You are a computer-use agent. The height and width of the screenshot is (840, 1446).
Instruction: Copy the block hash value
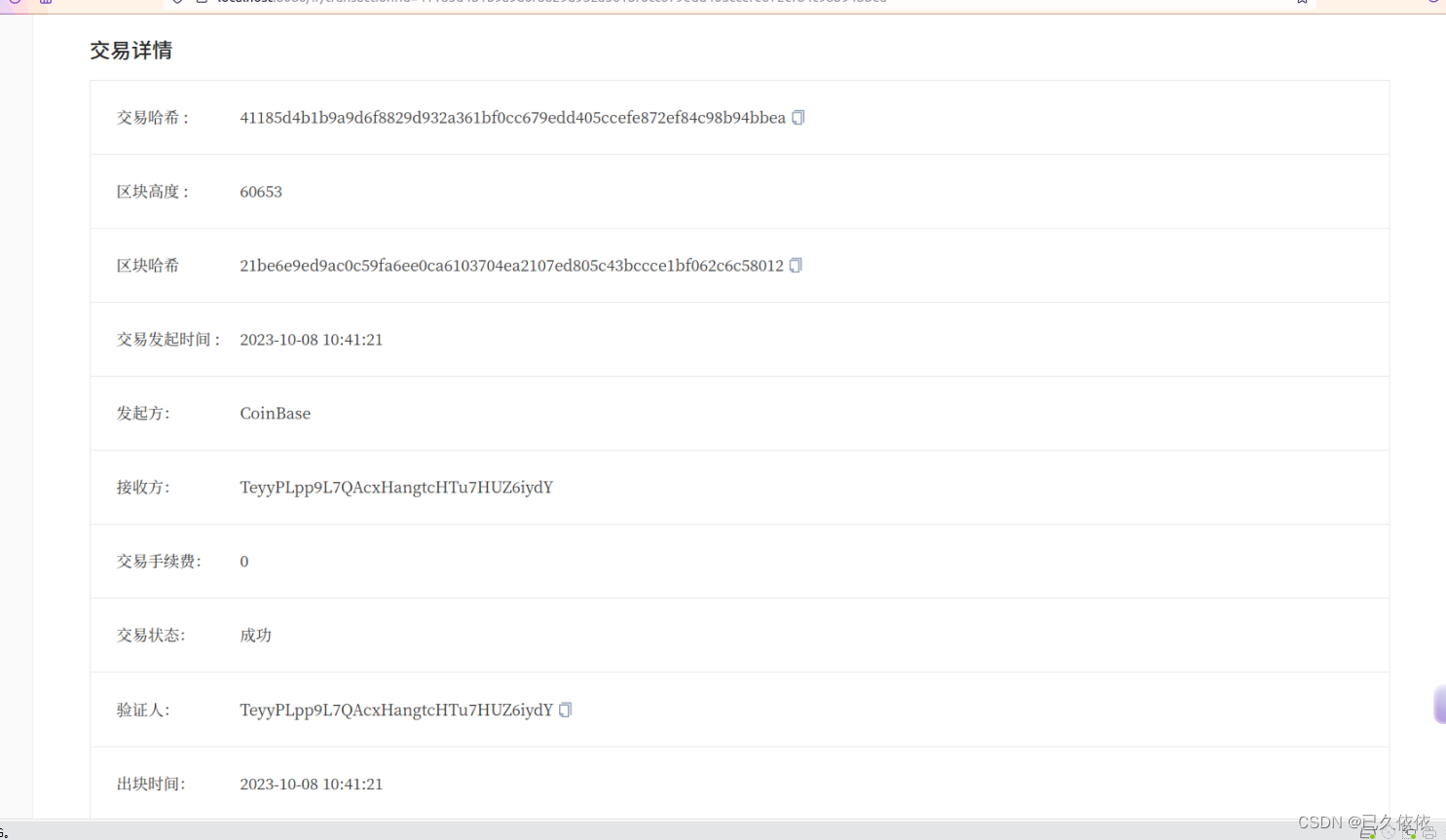pos(796,266)
